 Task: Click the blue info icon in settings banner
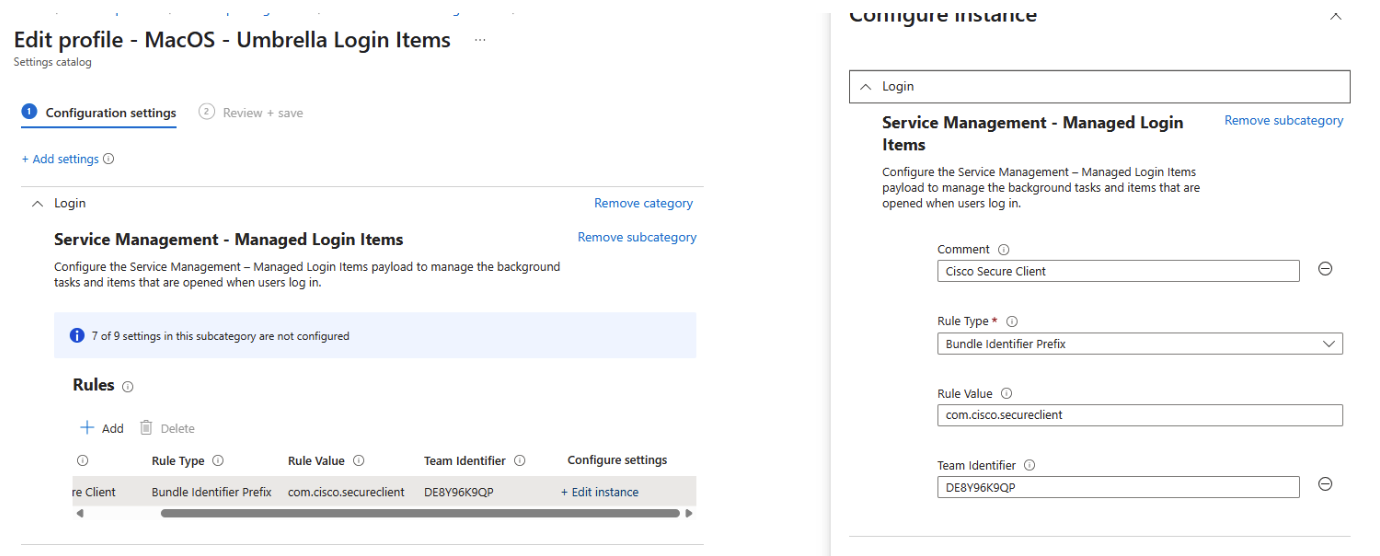[77, 336]
